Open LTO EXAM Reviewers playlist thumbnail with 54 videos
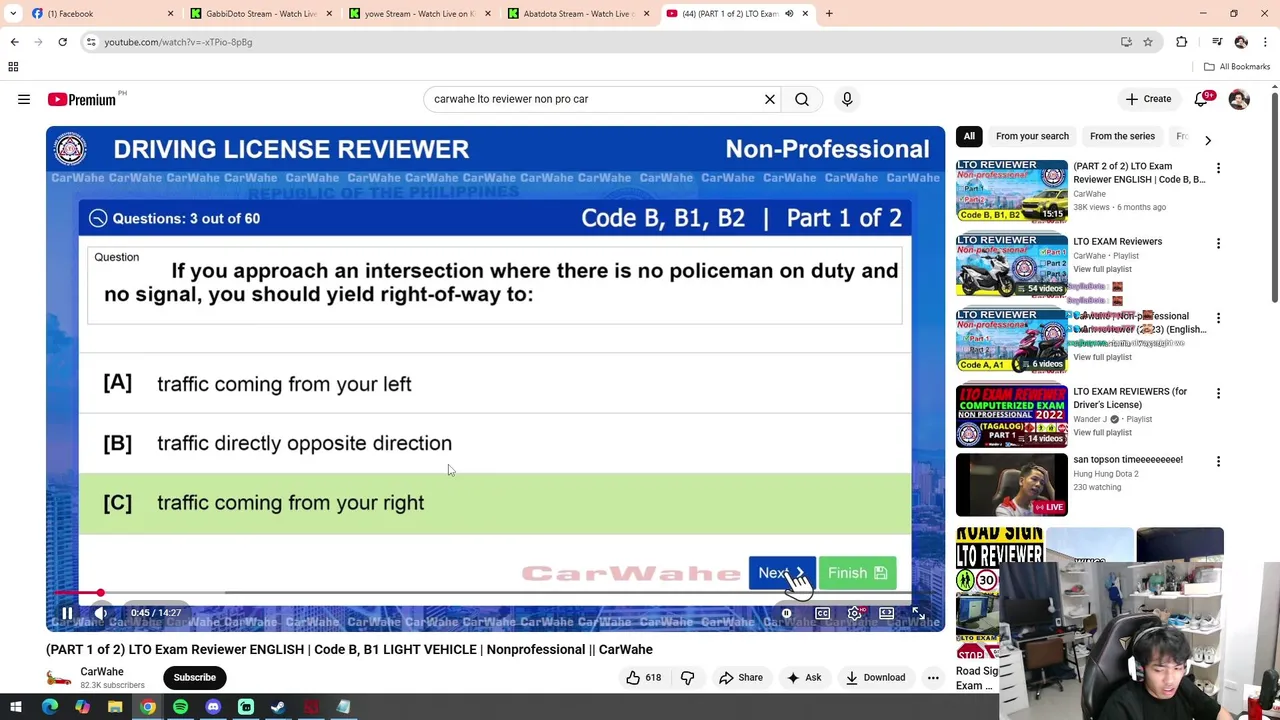The width and height of the screenshot is (1280, 720). click(1012, 265)
